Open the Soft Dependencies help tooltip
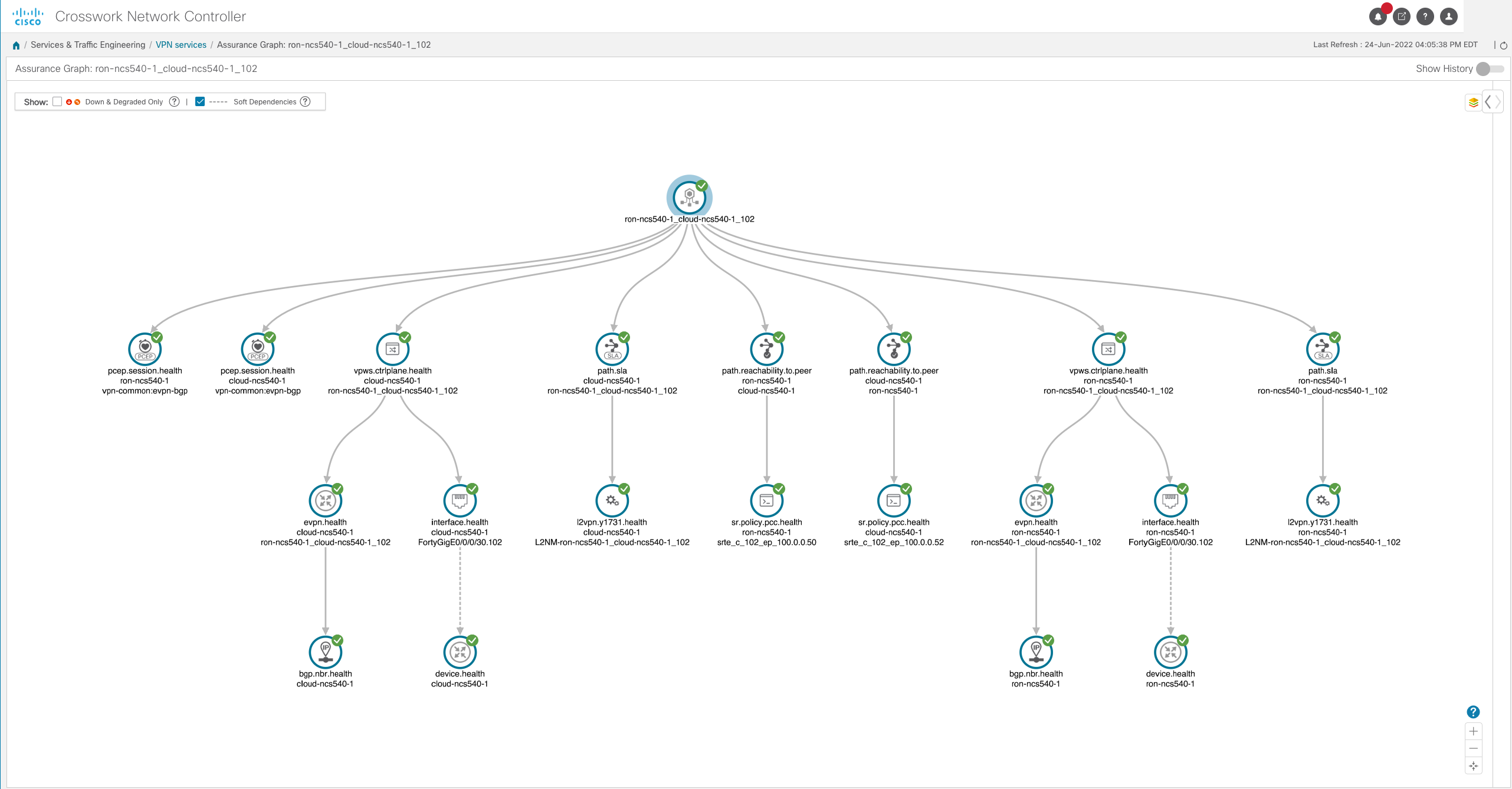The width and height of the screenshot is (1512, 789). click(305, 101)
